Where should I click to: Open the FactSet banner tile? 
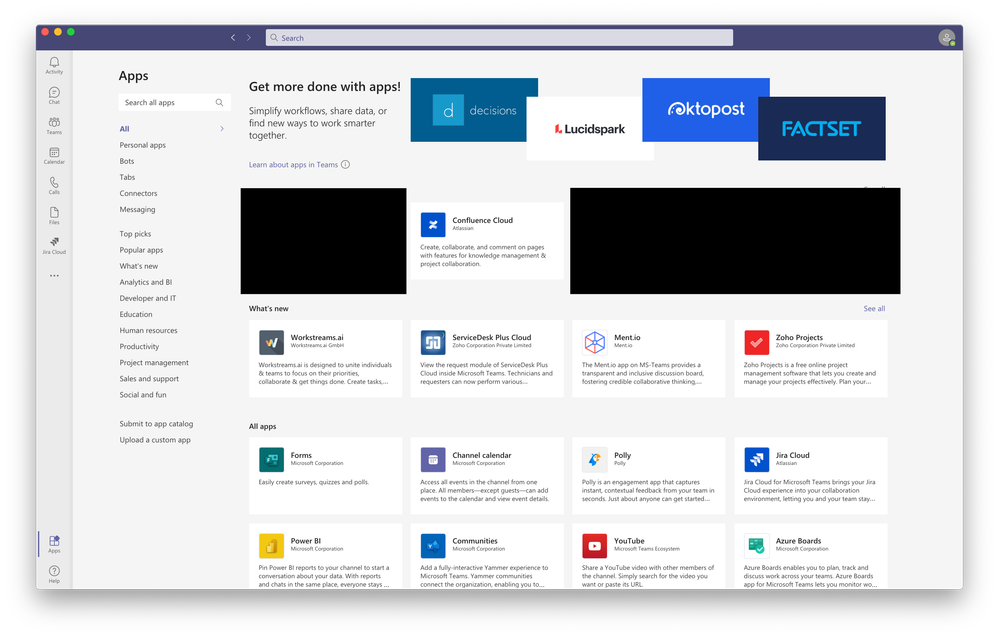[822, 129]
